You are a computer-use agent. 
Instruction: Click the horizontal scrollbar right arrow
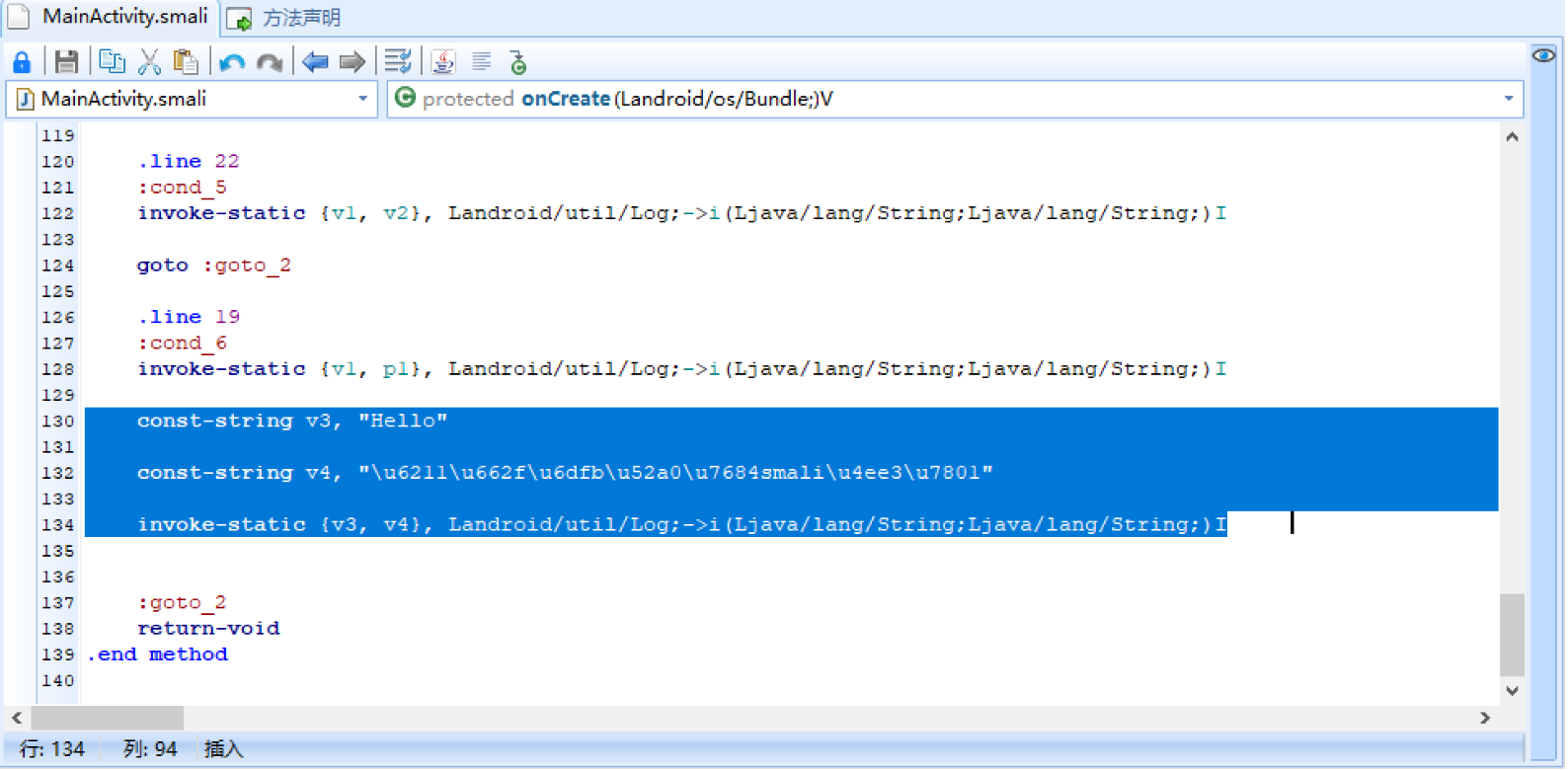[x=1485, y=718]
